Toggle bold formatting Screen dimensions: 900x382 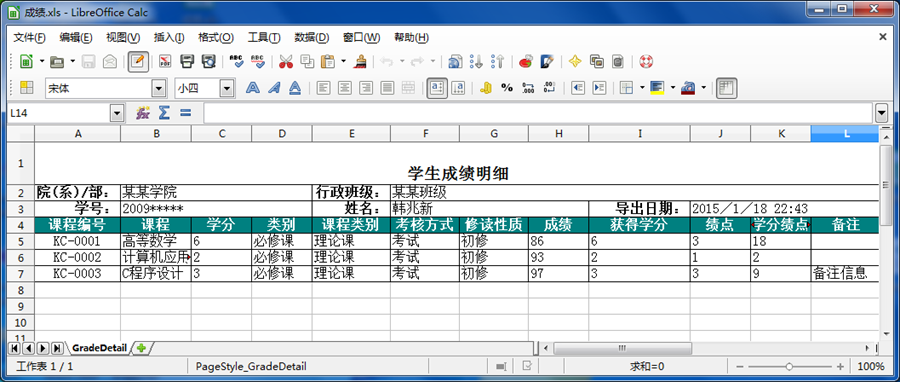pos(253,88)
